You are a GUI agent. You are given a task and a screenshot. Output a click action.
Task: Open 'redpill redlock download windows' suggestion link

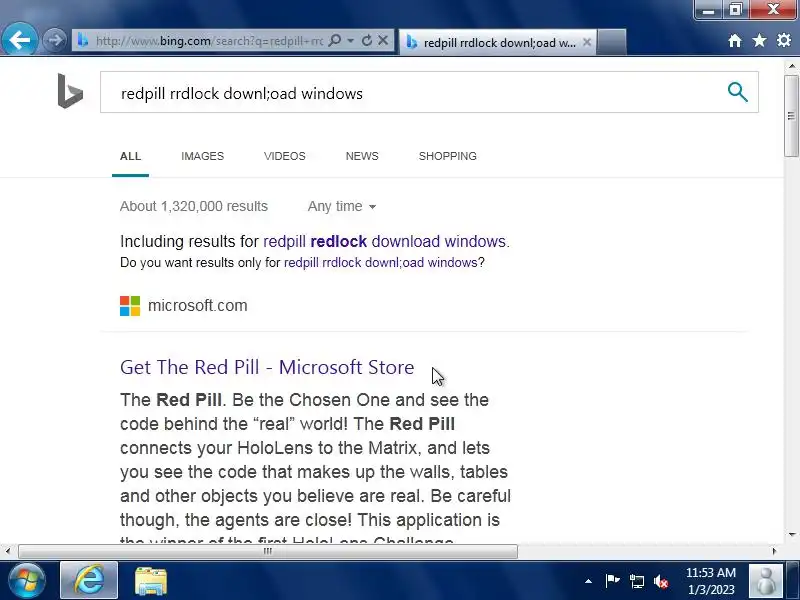pyautogui.click(x=385, y=241)
